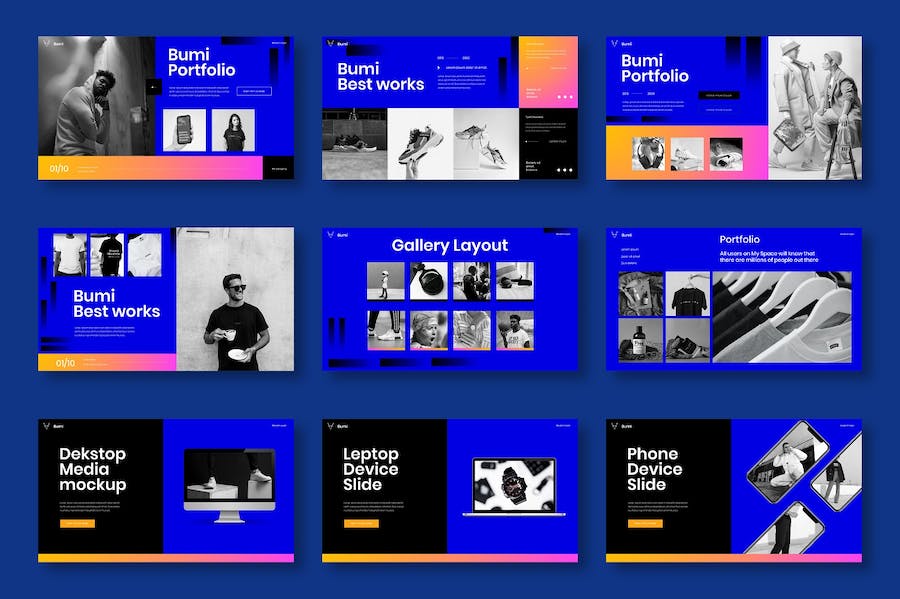Click the outlined button beside first Bumi Portfolio text

(254, 91)
